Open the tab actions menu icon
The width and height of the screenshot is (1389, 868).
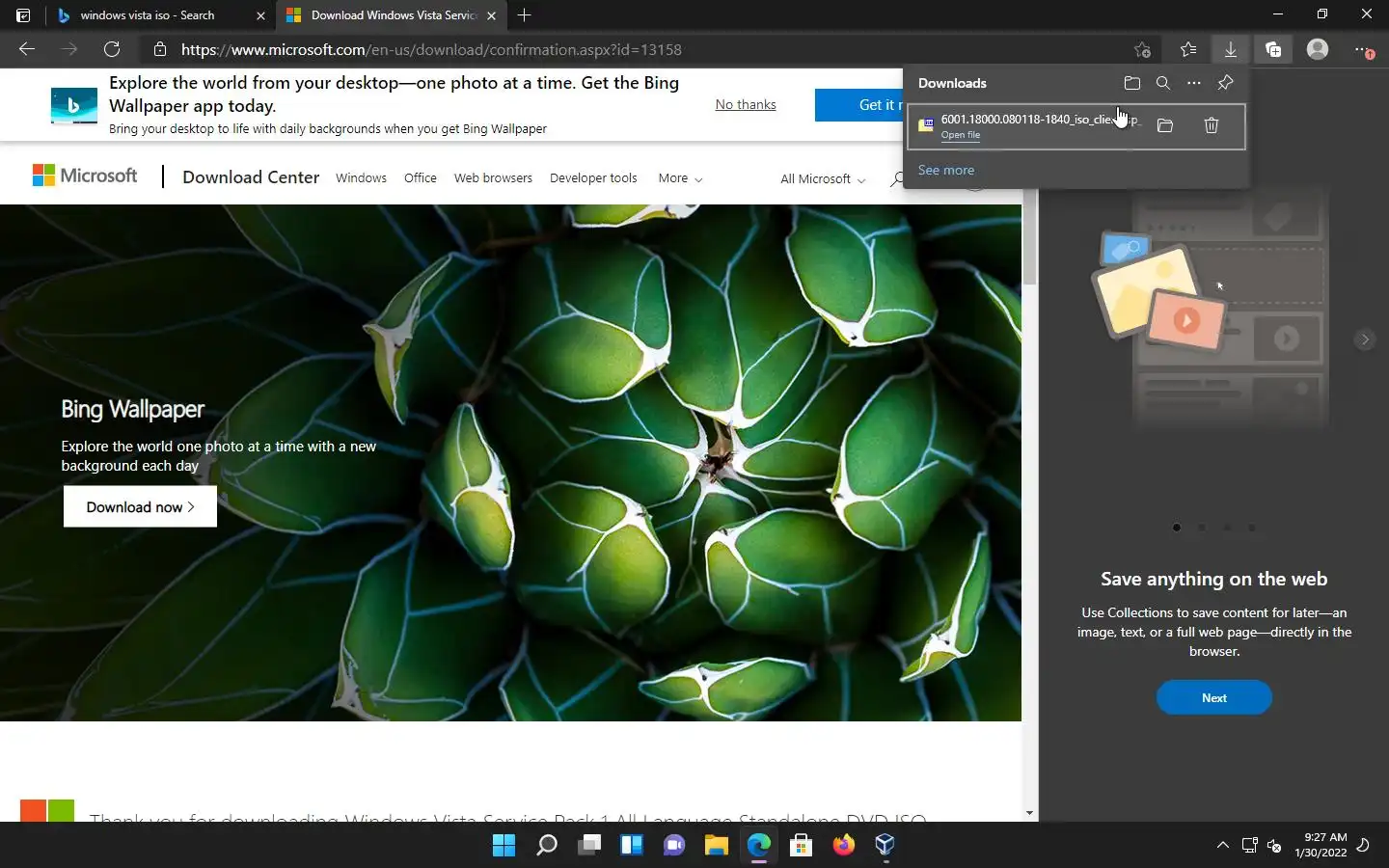pos(23,15)
